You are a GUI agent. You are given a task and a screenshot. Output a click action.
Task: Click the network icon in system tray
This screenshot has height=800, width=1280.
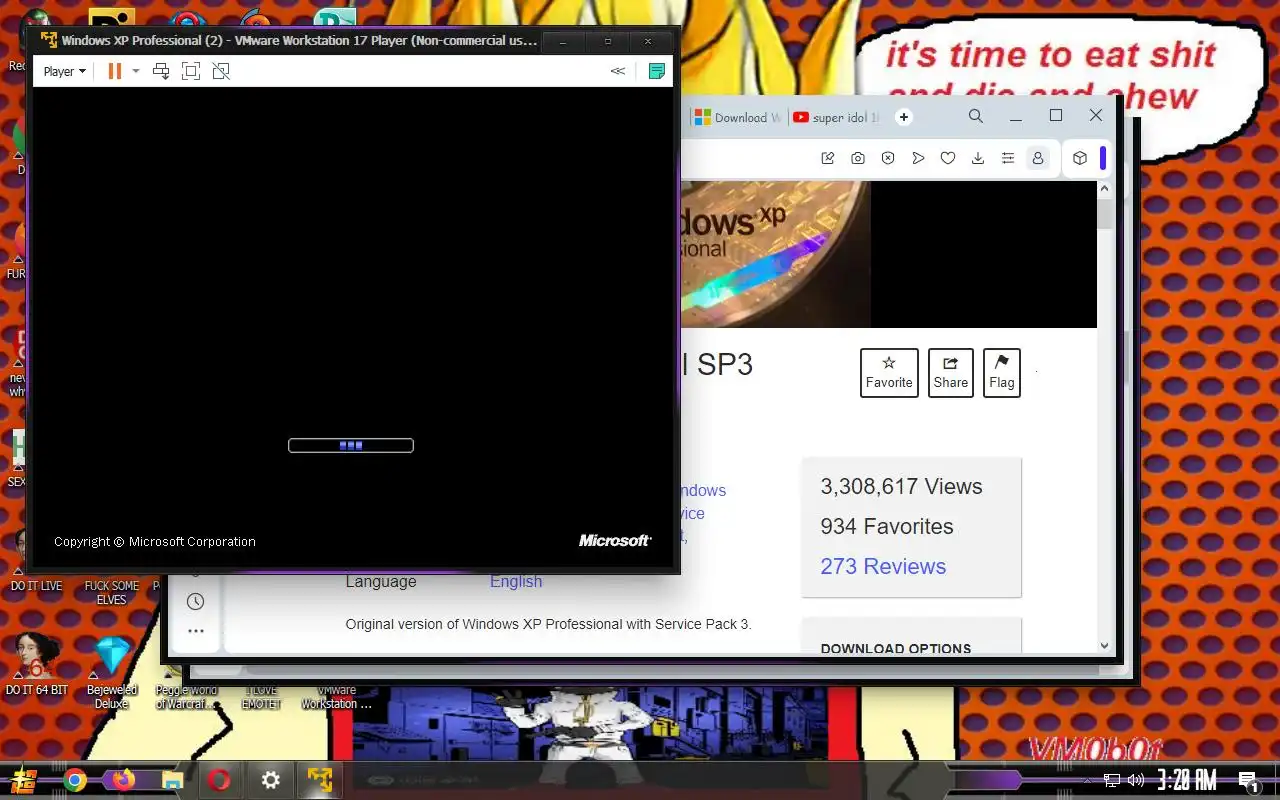click(x=1112, y=780)
